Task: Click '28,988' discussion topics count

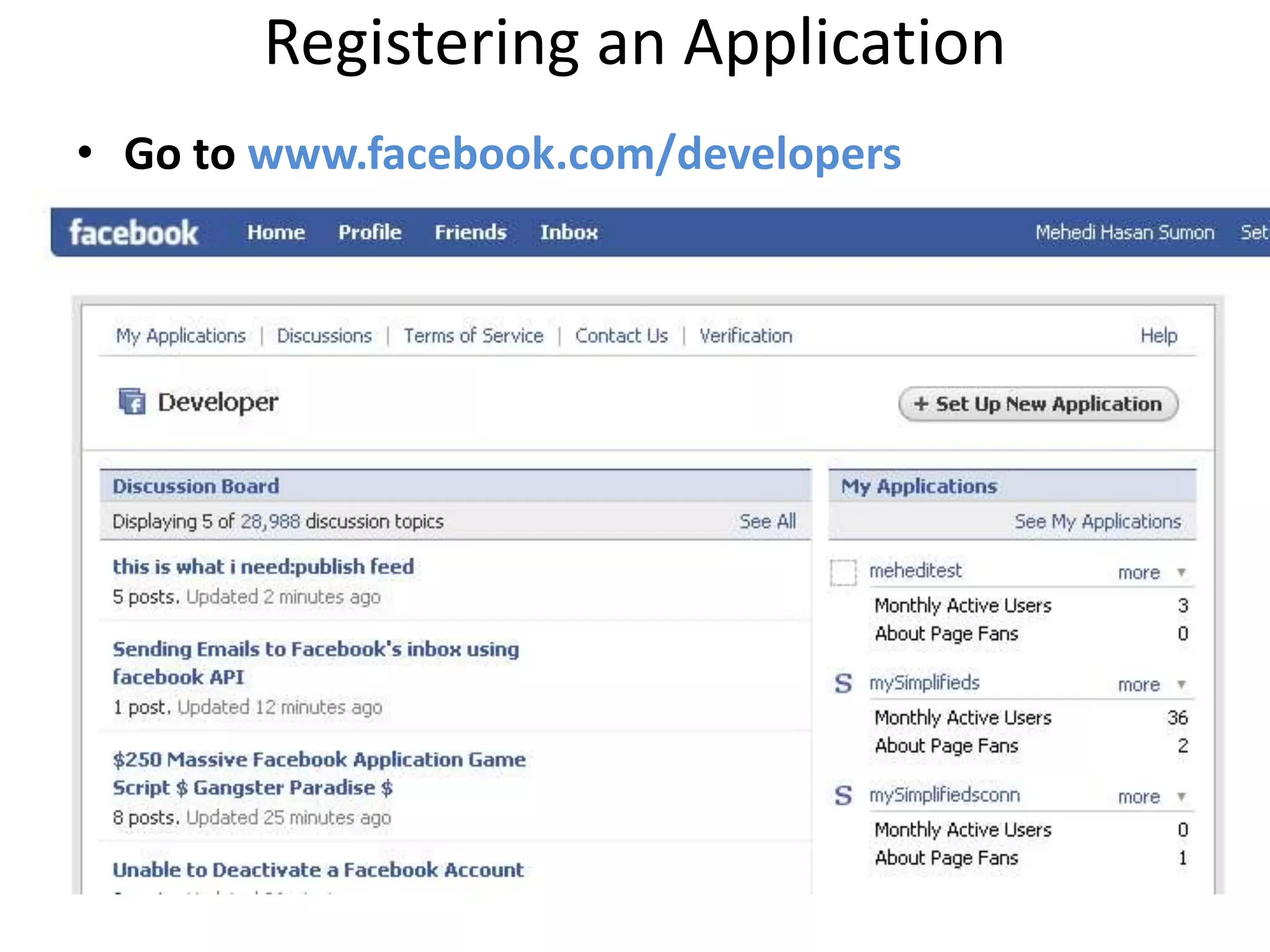Action: [x=270, y=522]
